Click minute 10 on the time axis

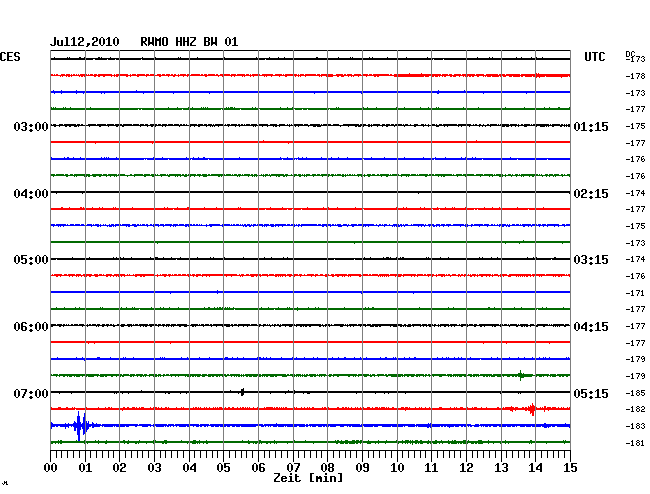(x=397, y=468)
